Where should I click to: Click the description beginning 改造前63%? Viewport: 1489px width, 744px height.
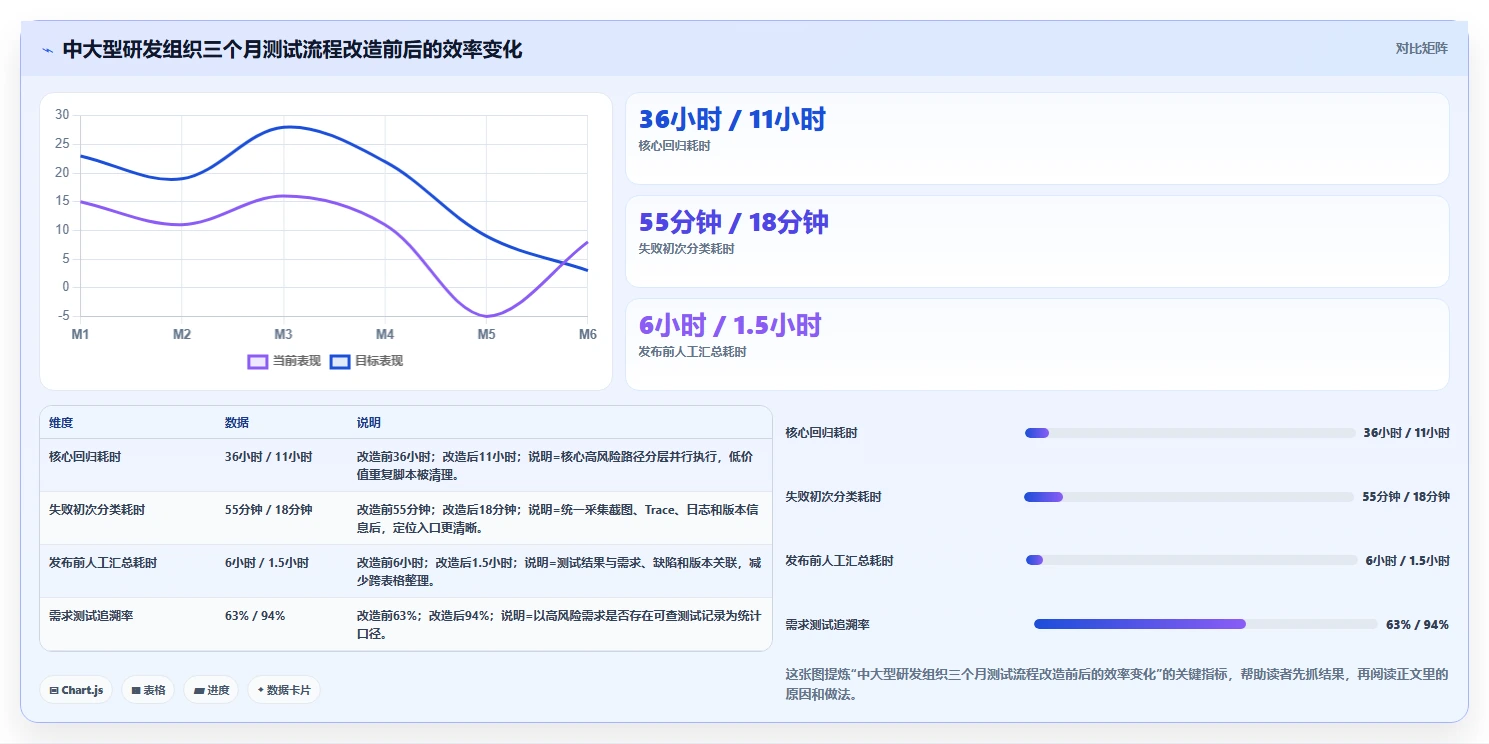pyautogui.click(x=559, y=625)
